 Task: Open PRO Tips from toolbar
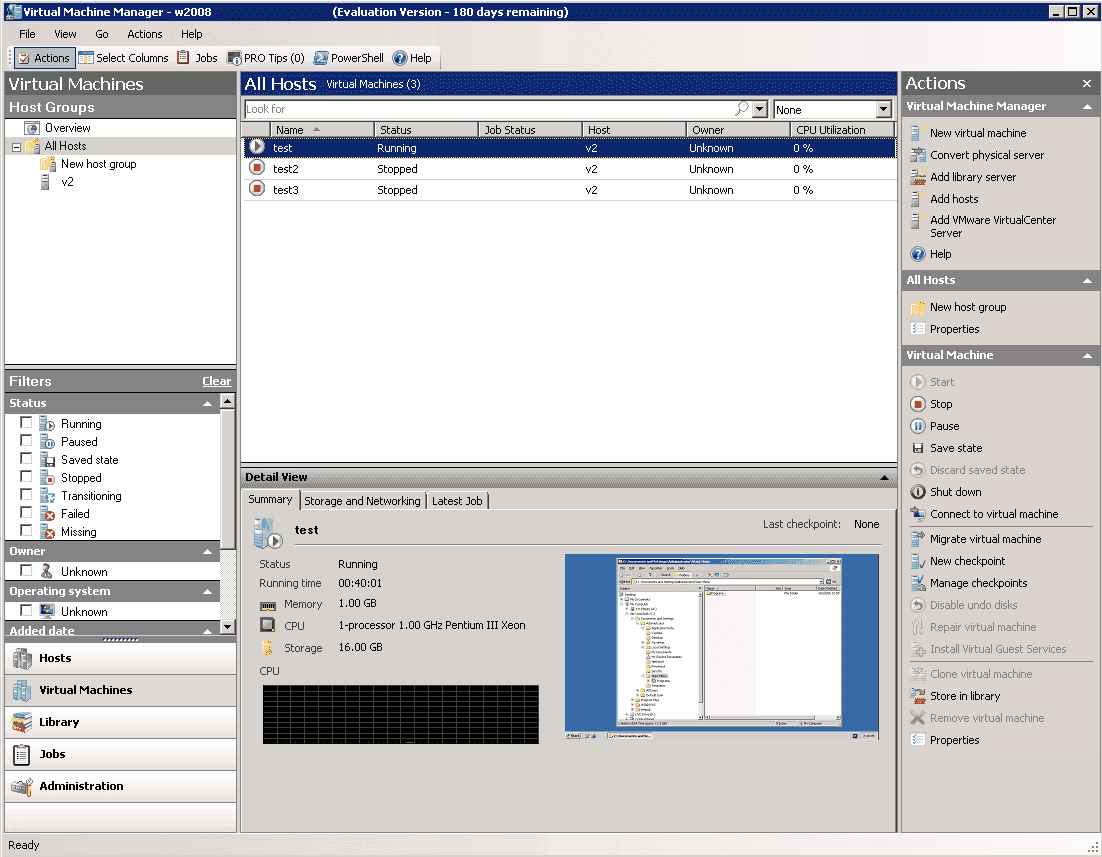pyautogui.click(x=266, y=58)
